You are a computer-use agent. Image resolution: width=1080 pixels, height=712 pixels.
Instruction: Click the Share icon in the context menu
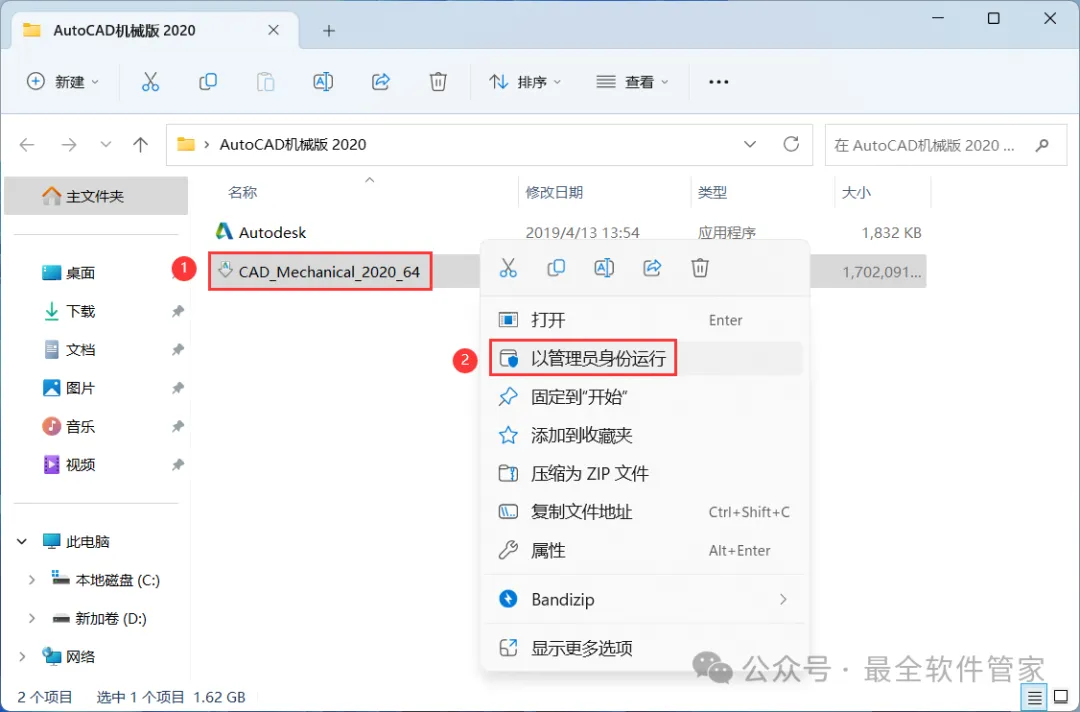pyautogui.click(x=652, y=268)
